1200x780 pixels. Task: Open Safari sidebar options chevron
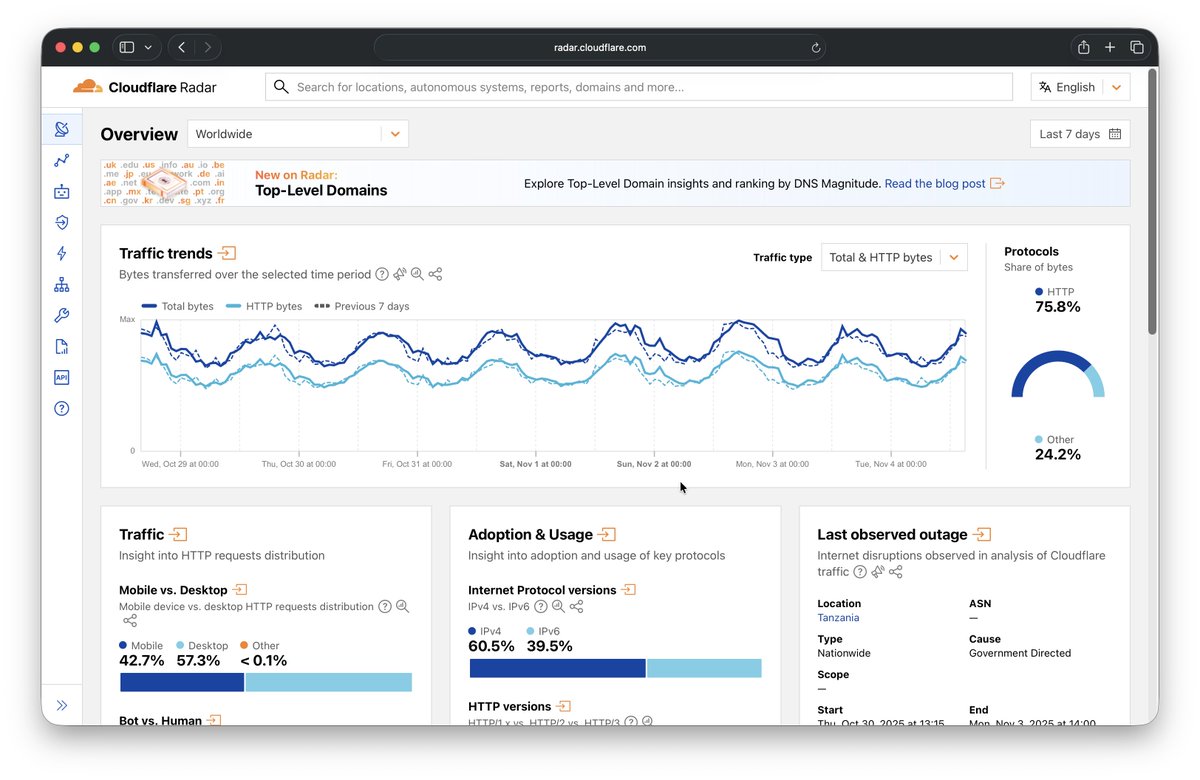[x=149, y=47]
